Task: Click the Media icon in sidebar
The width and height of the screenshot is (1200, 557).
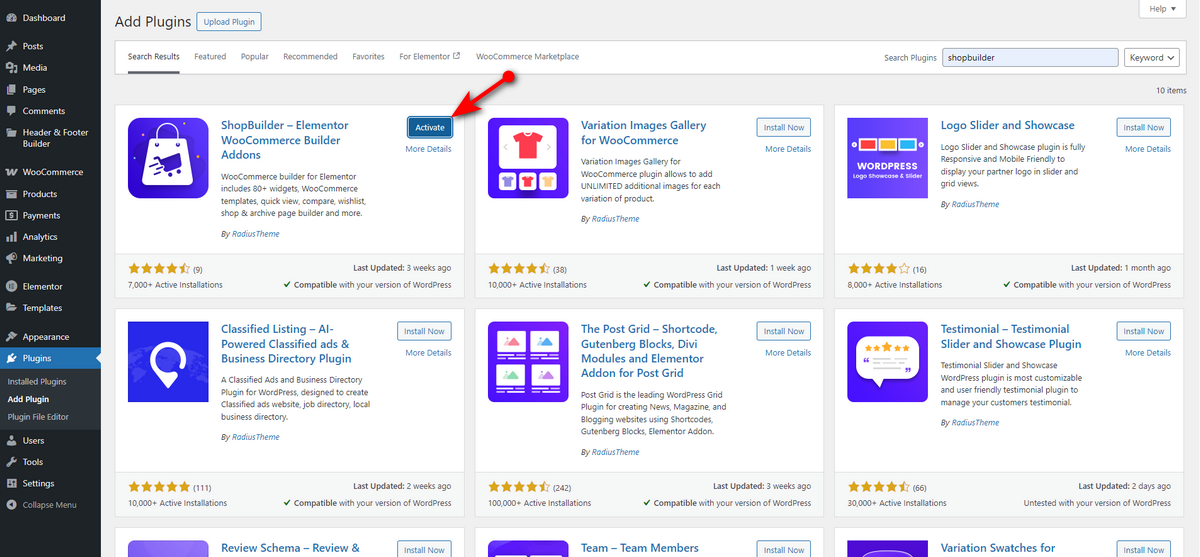Action: click(11, 68)
